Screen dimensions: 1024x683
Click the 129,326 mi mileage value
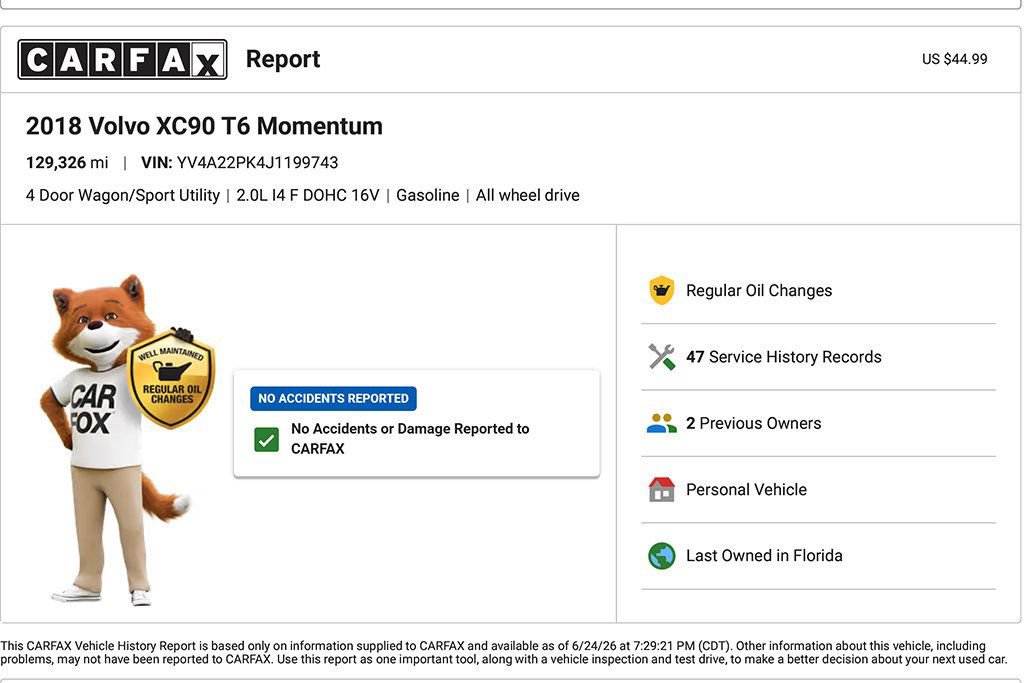point(67,163)
